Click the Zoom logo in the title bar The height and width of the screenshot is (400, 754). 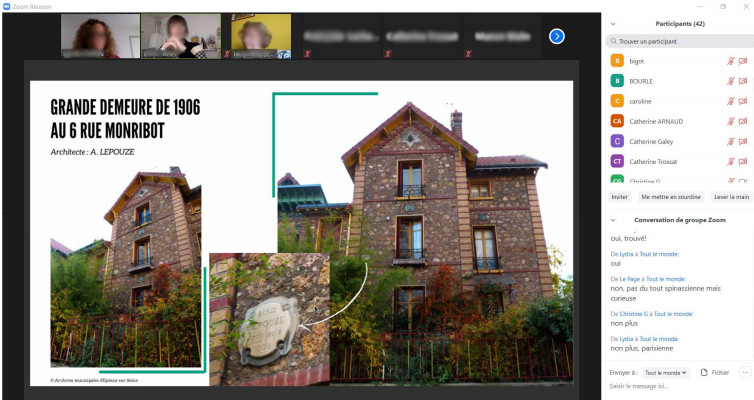click(x=7, y=6)
